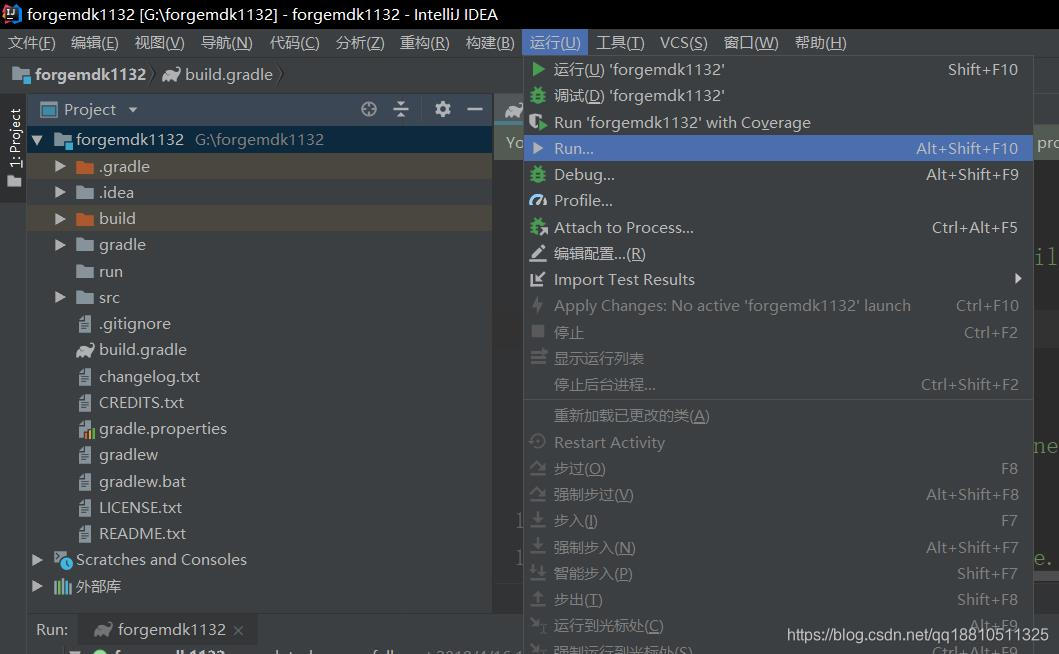Choose 编辑配置...(R) menu entry
Viewport: 1059px width, 654px height.
coord(778,253)
